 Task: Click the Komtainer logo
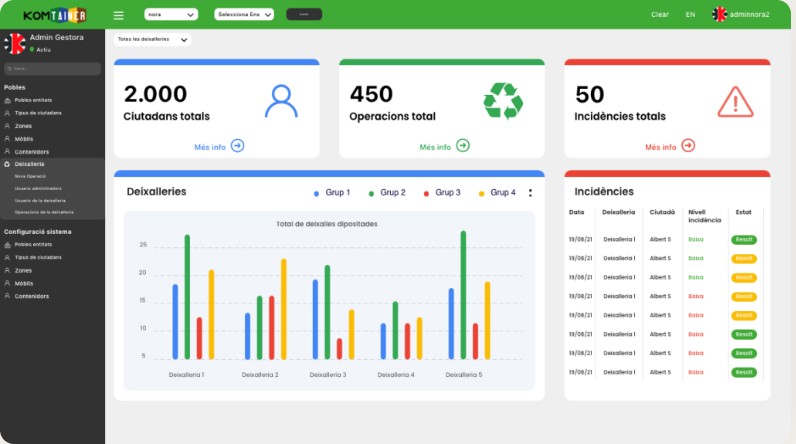pos(54,15)
